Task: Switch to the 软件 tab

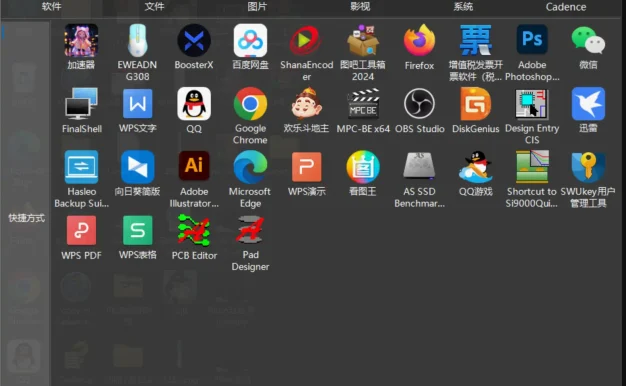Action: click(52, 6)
